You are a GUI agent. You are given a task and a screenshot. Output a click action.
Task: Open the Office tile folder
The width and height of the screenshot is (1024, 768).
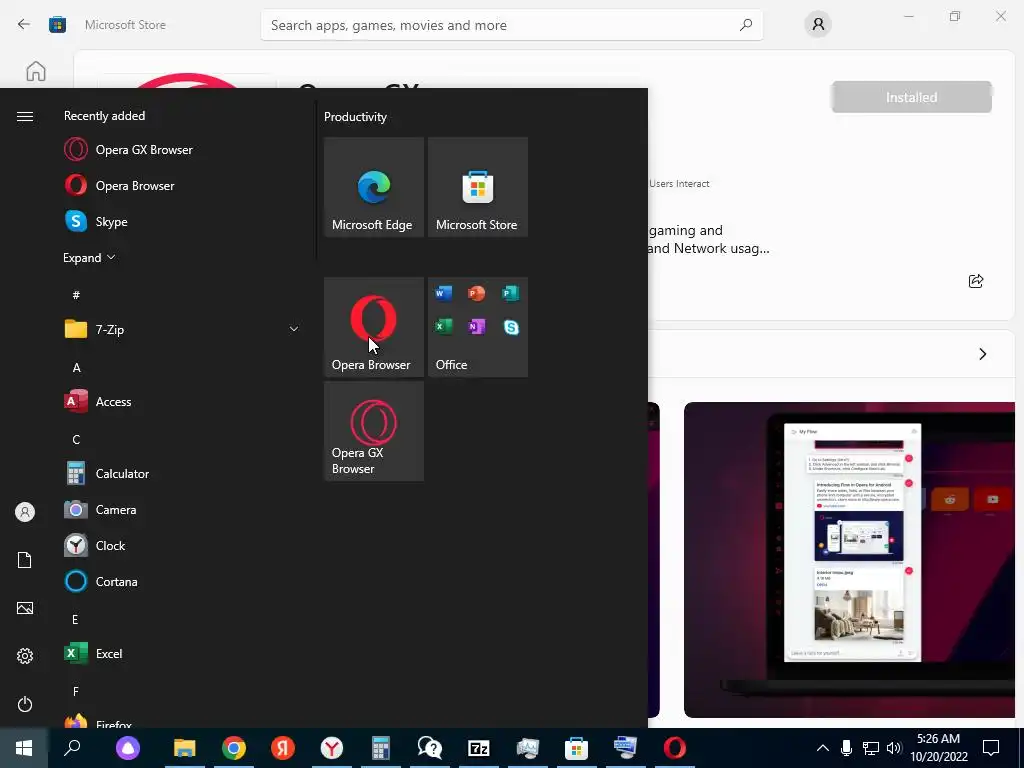(x=477, y=327)
